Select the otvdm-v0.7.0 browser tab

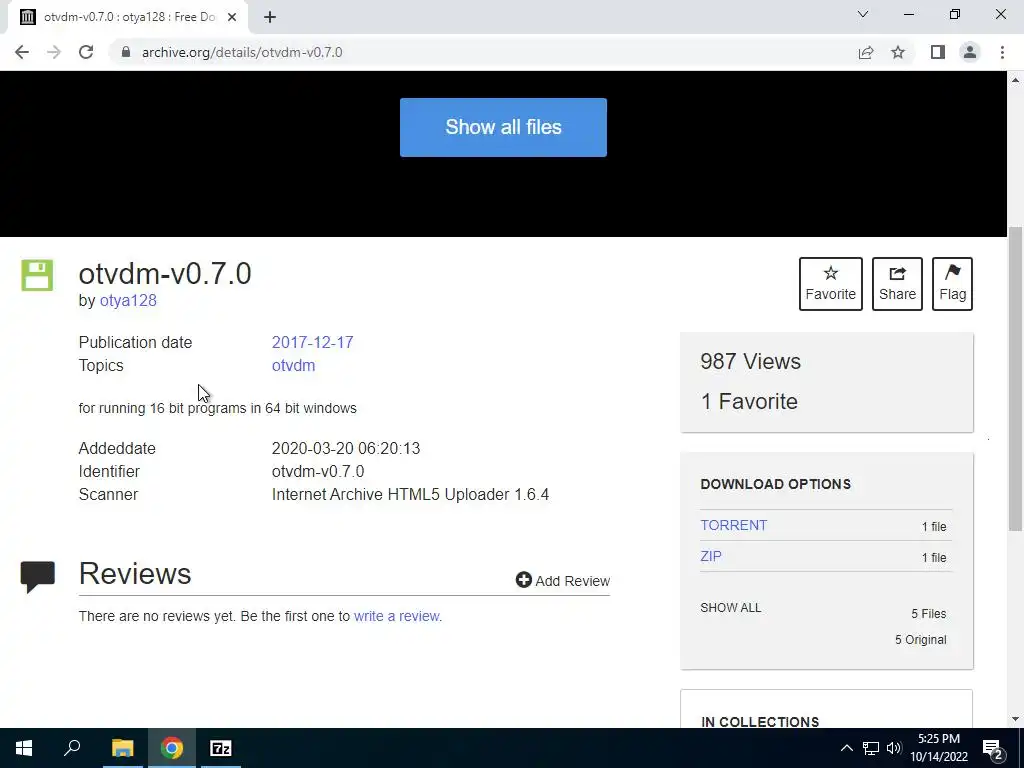(x=128, y=17)
